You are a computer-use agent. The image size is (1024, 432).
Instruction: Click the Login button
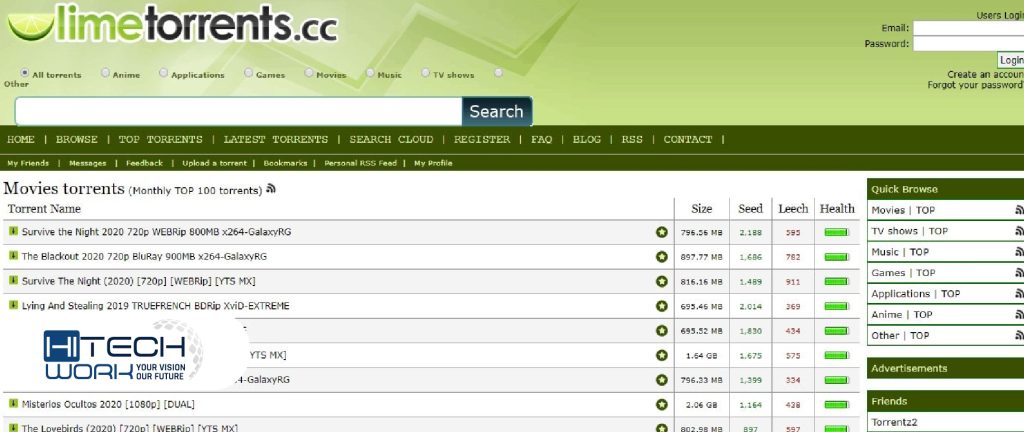[x=1011, y=60]
